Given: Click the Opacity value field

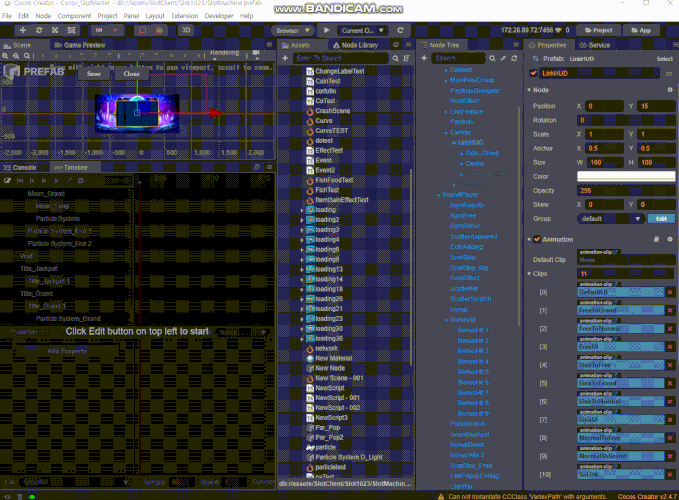Looking at the screenshot, I should click(x=626, y=190).
